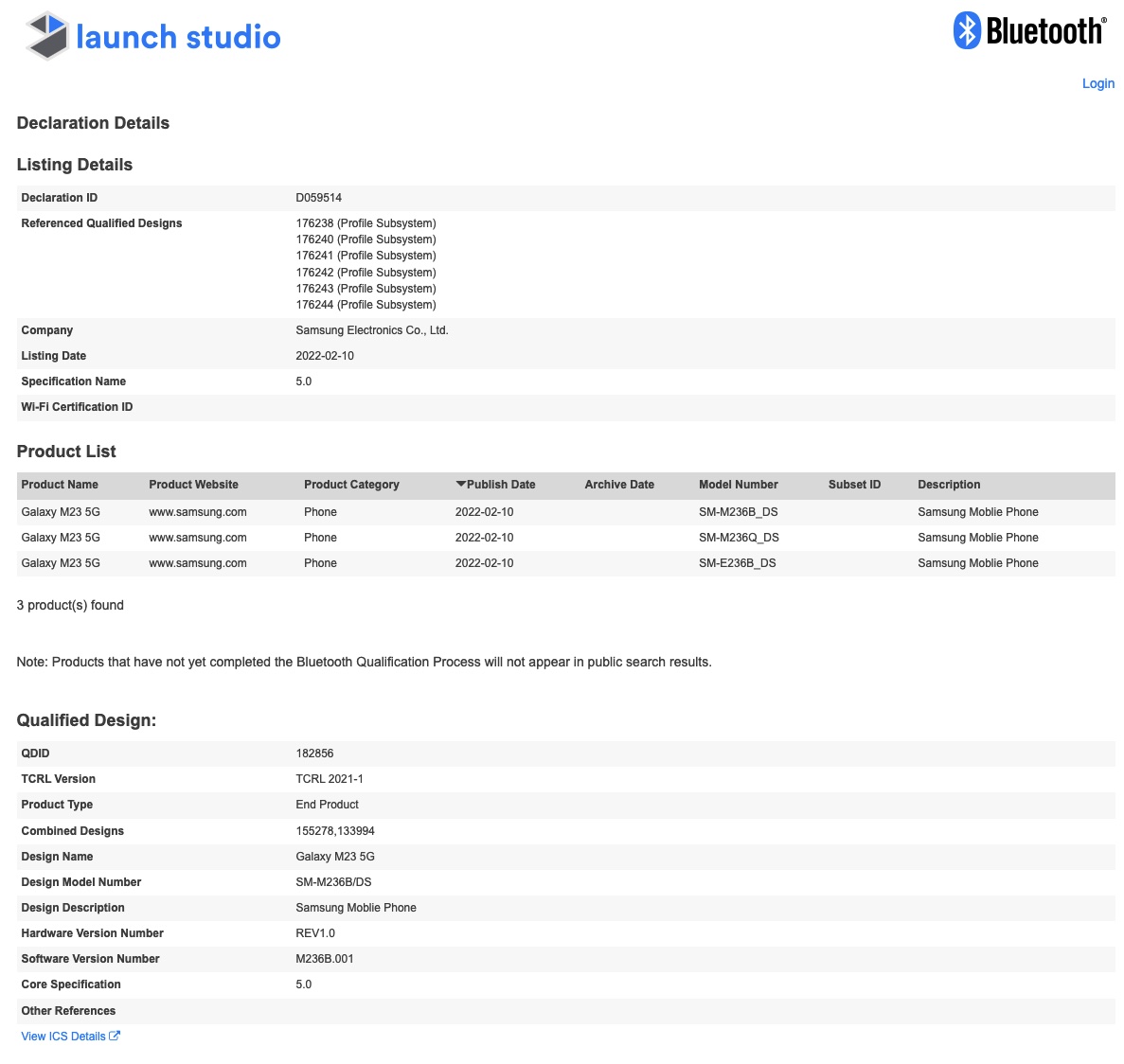Click the Bluetooth logo icon
Image resolution: width=1124 pixels, height=1064 pixels.
click(966, 30)
